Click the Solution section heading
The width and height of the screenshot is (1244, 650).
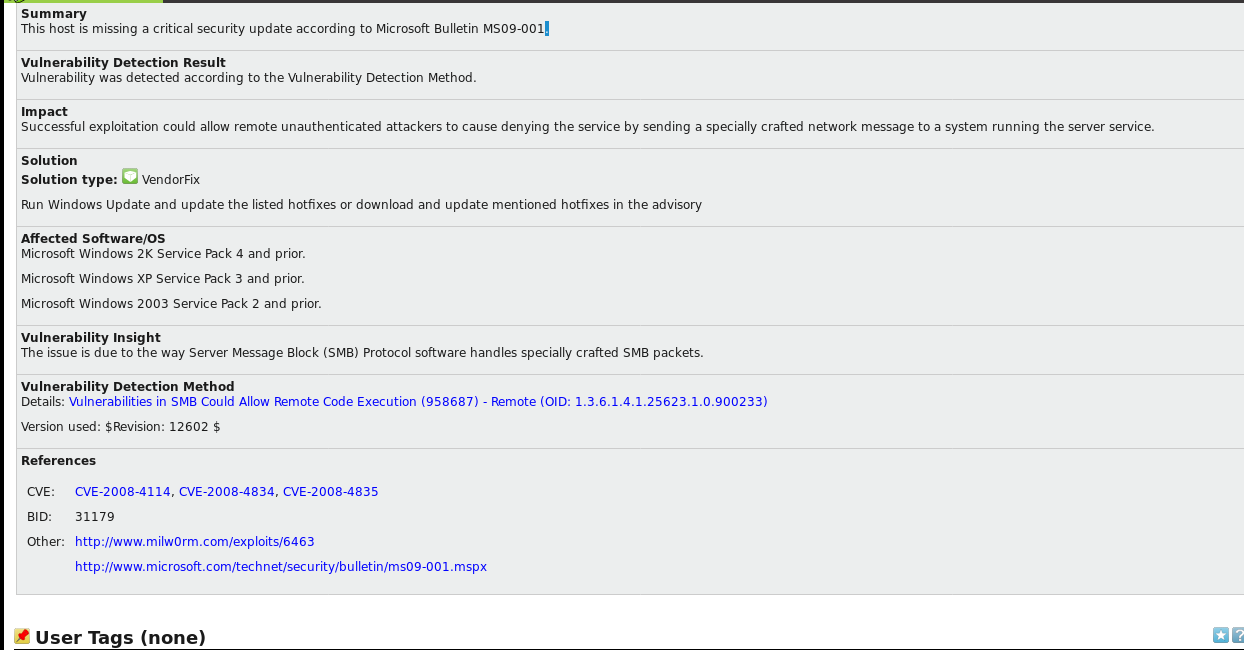[49, 161]
